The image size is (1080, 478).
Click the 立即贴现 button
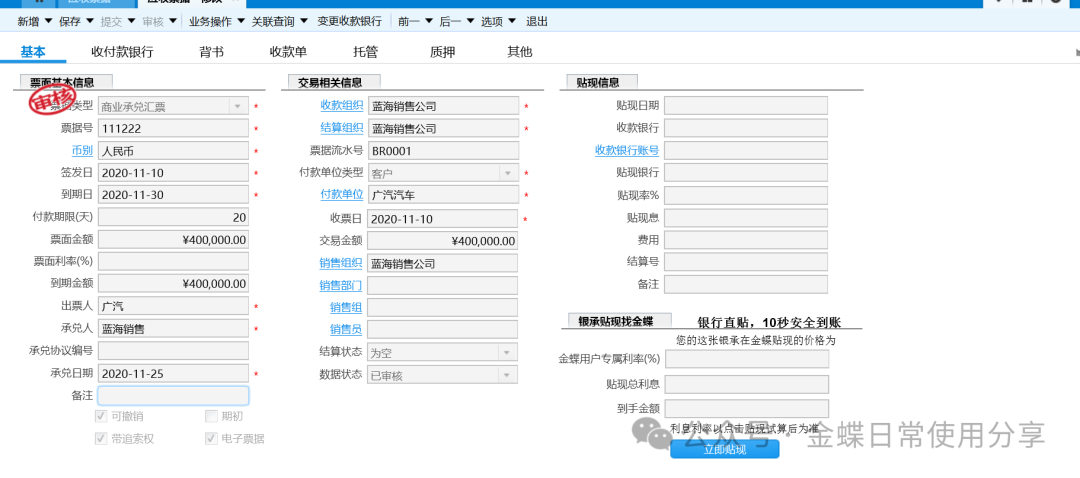tap(724, 449)
